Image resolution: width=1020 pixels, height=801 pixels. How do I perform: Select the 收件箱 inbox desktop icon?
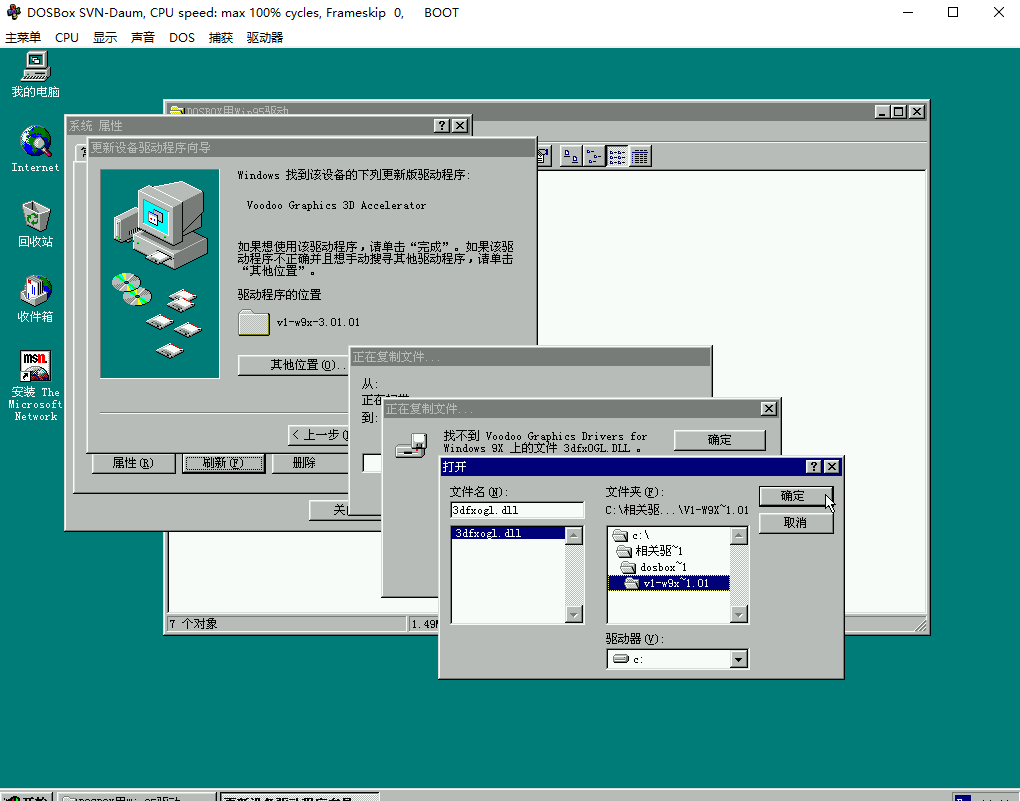click(x=35, y=299)
